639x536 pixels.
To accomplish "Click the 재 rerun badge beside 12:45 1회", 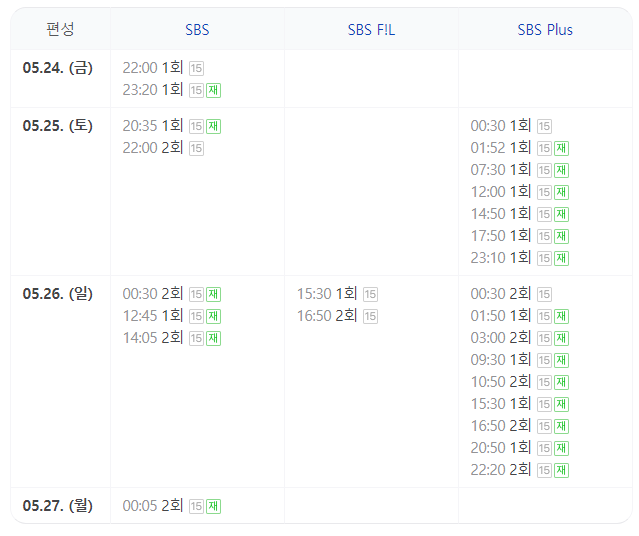I will 214,316.
